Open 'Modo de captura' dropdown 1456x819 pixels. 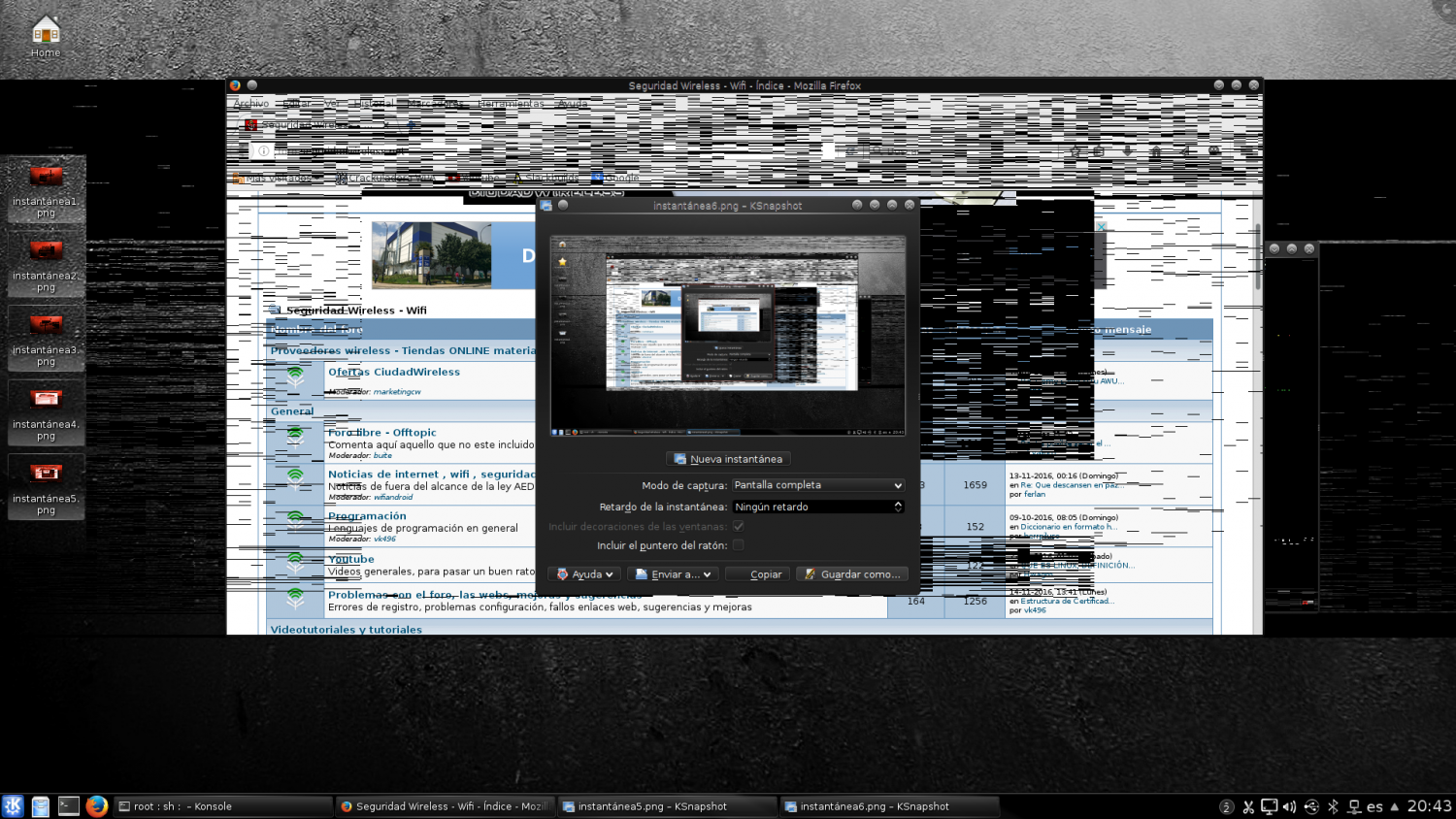pos(818,485)
